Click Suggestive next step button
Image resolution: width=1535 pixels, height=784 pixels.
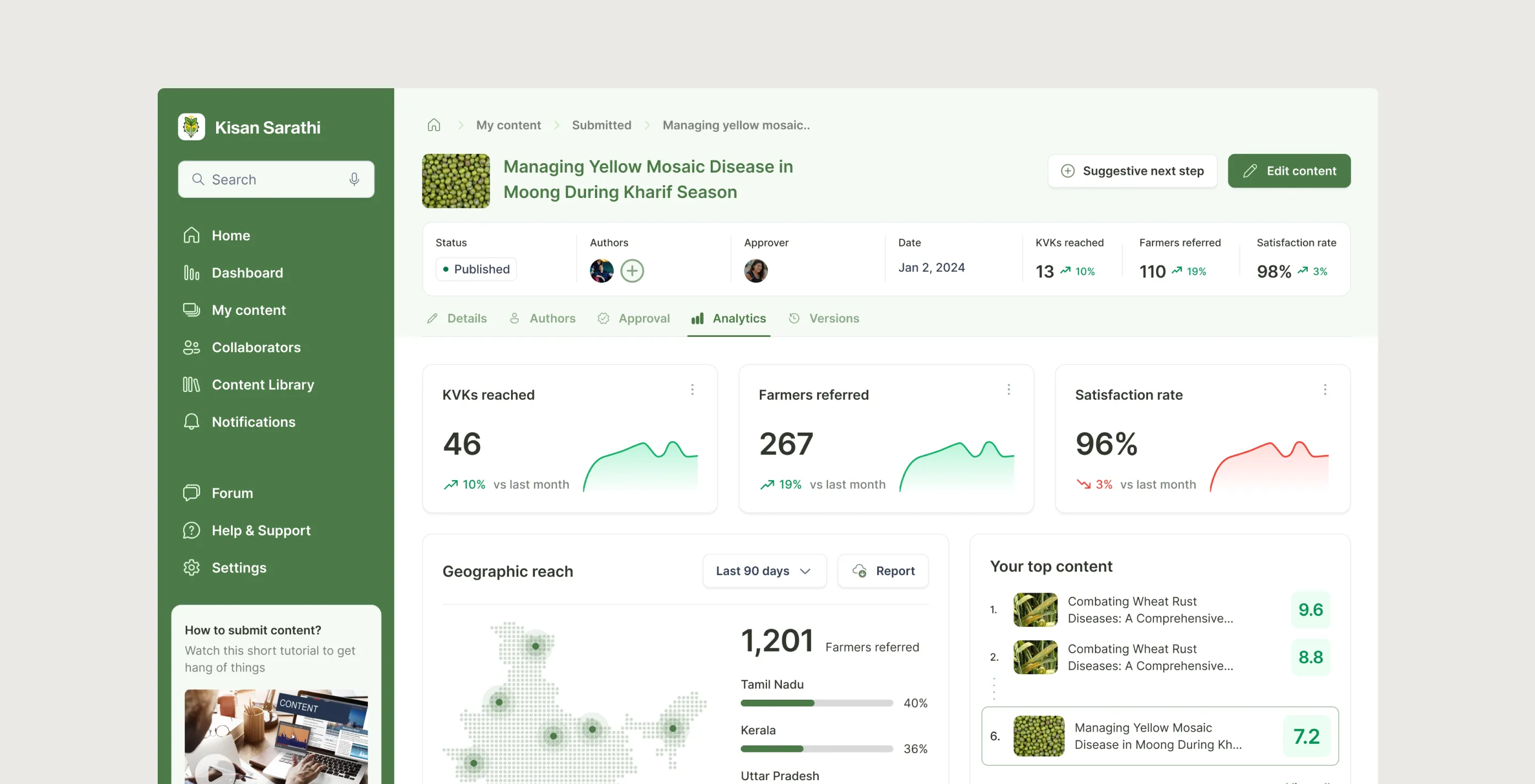[x=1132, y=171]
